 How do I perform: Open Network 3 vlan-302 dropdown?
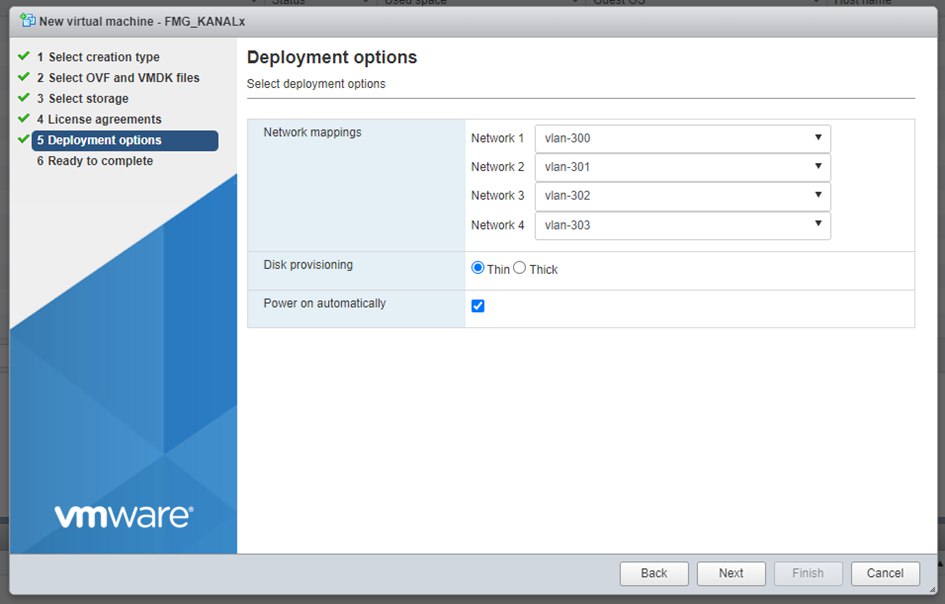coord(682,196)
